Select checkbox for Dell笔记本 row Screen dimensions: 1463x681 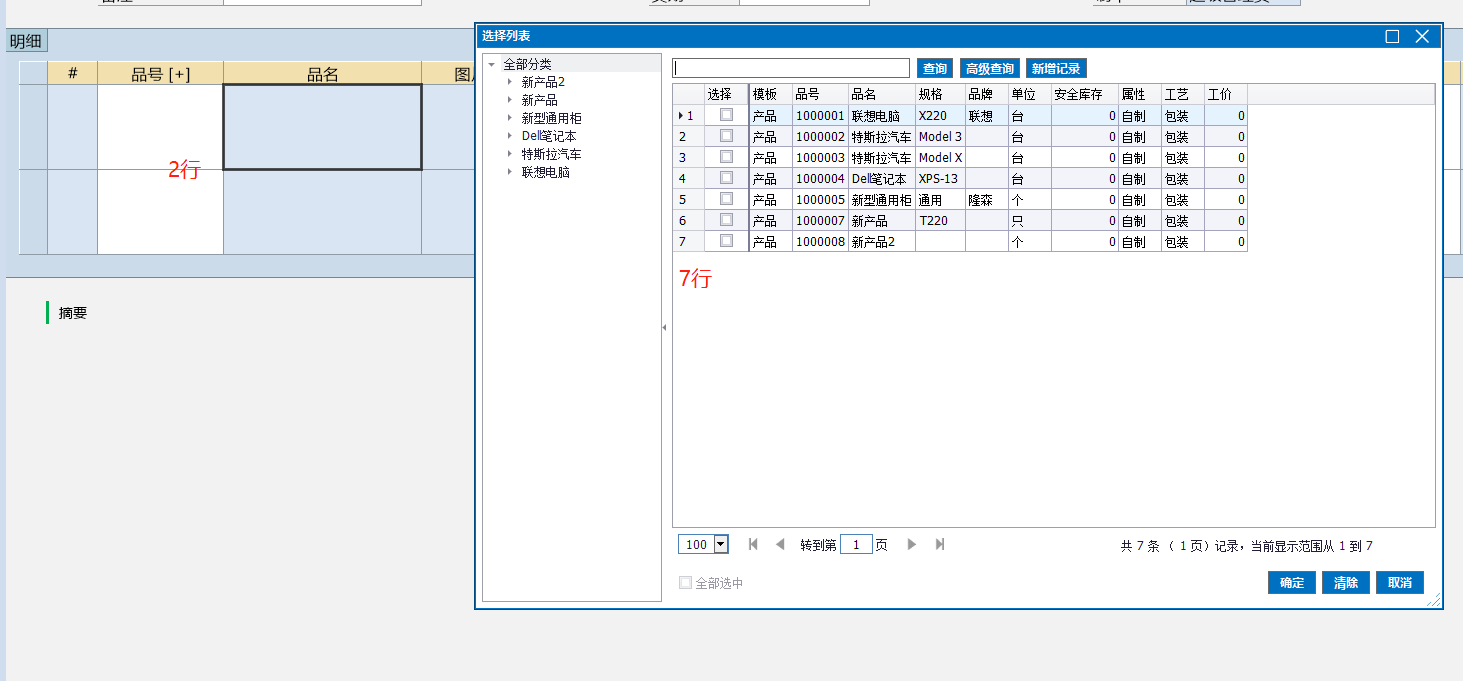pos(726,178)
